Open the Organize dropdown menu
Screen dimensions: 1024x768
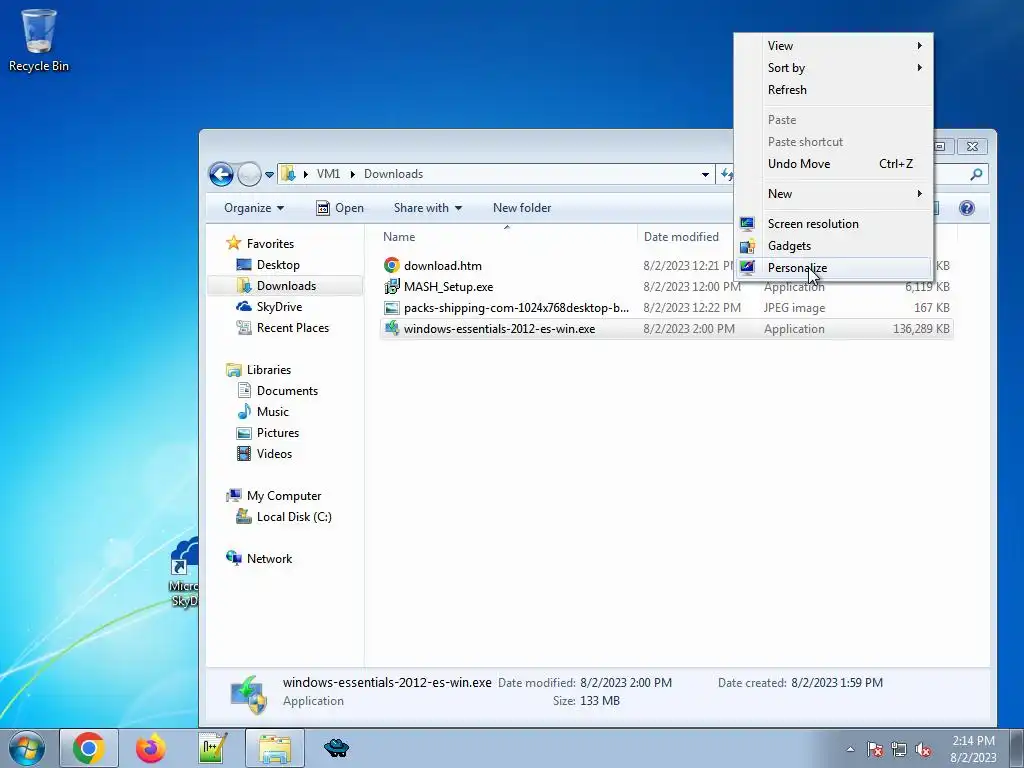(254, 208)
